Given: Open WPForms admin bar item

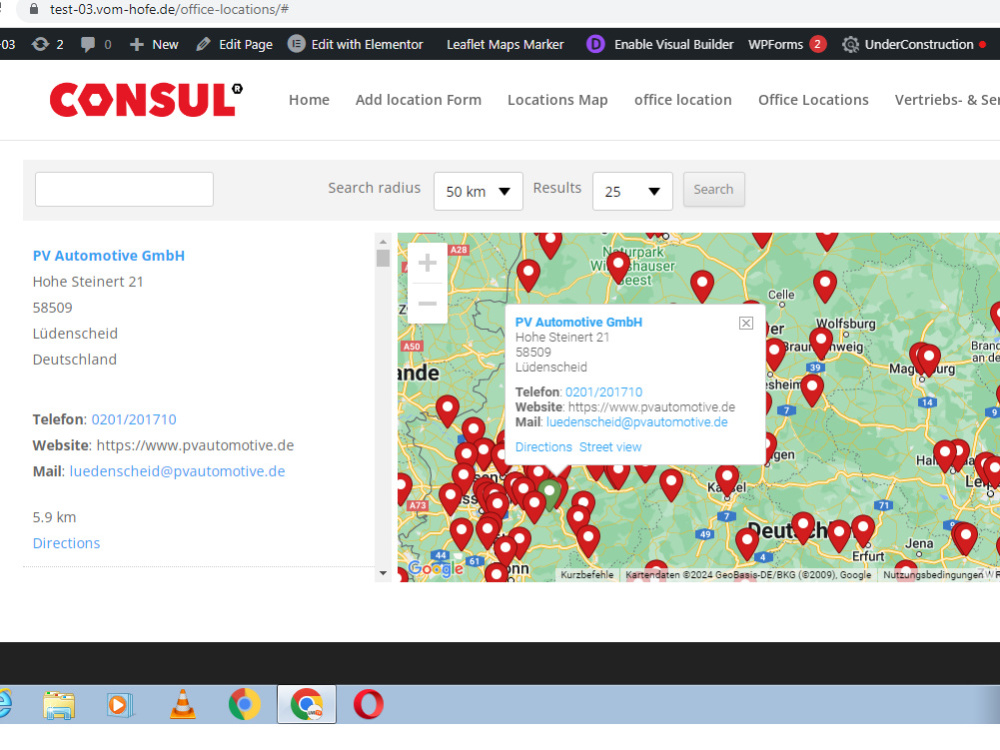Looking at the screenshot, I should 787,44.
